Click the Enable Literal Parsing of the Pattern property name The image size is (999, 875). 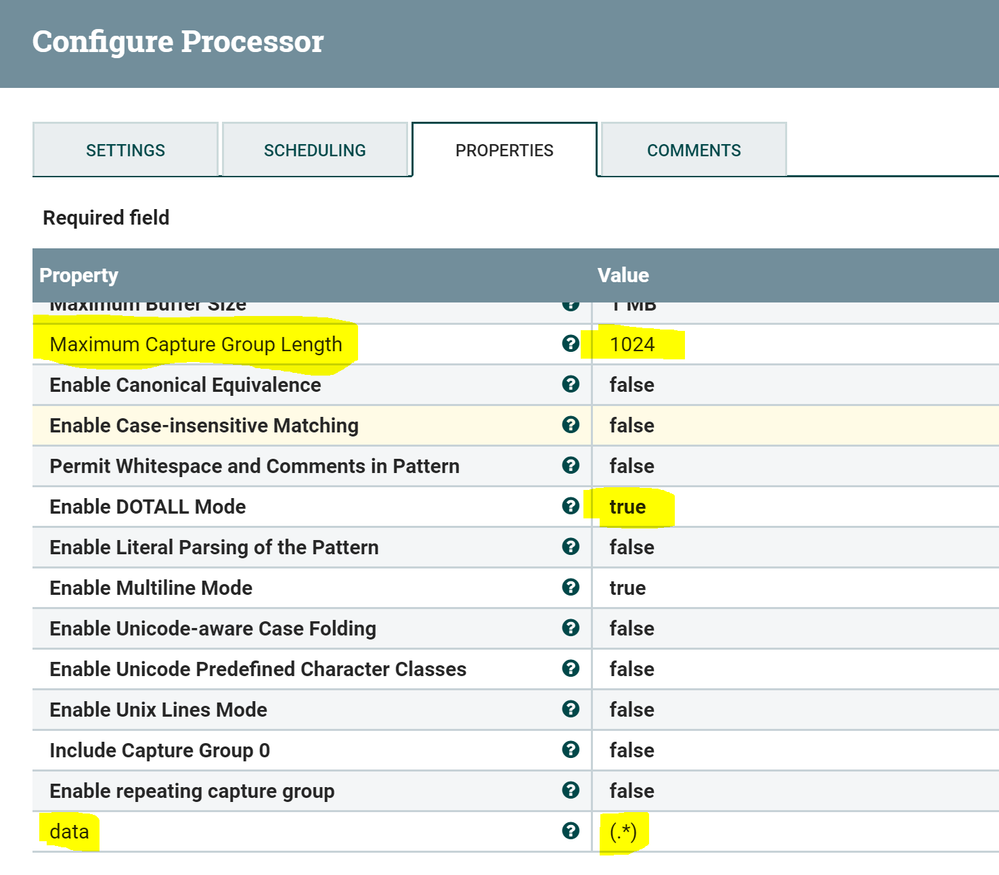[x=214, y=547]
